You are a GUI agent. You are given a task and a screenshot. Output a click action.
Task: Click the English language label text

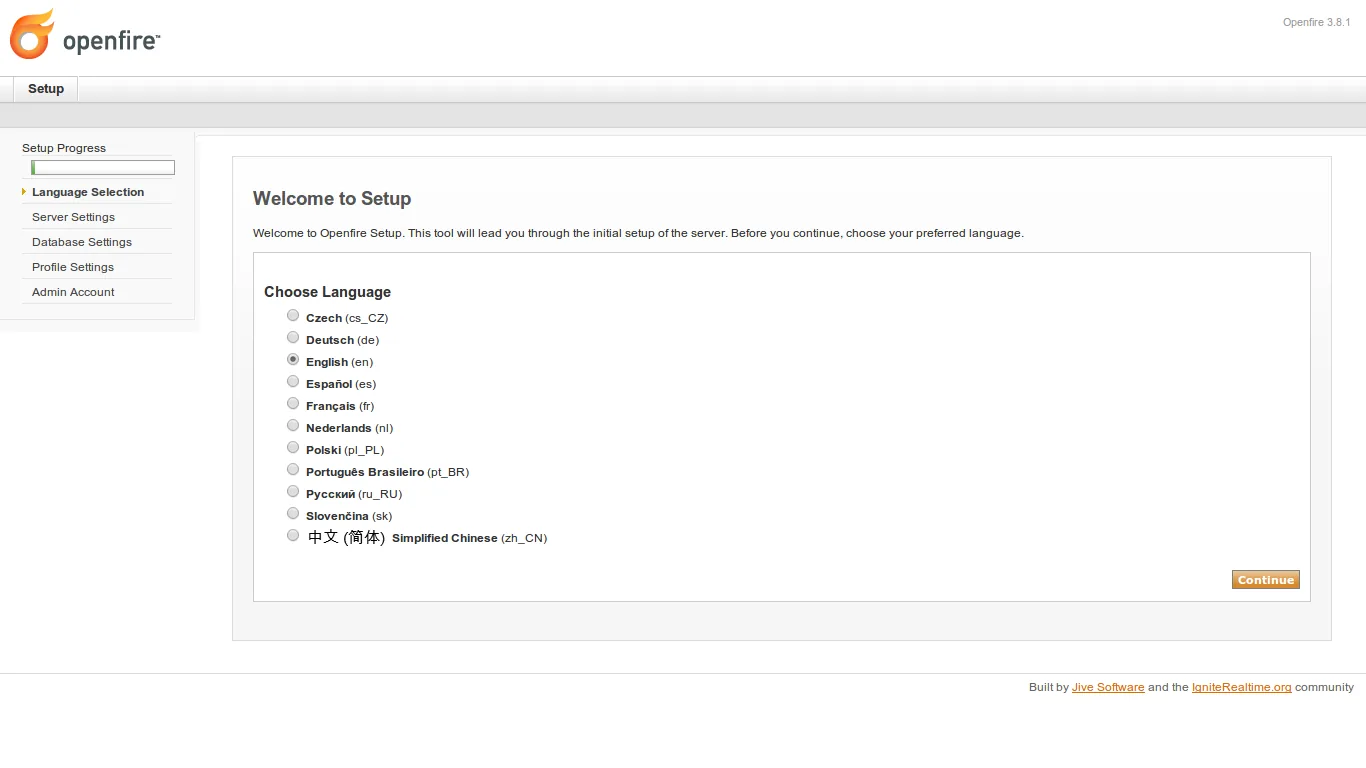click(339, 362)
